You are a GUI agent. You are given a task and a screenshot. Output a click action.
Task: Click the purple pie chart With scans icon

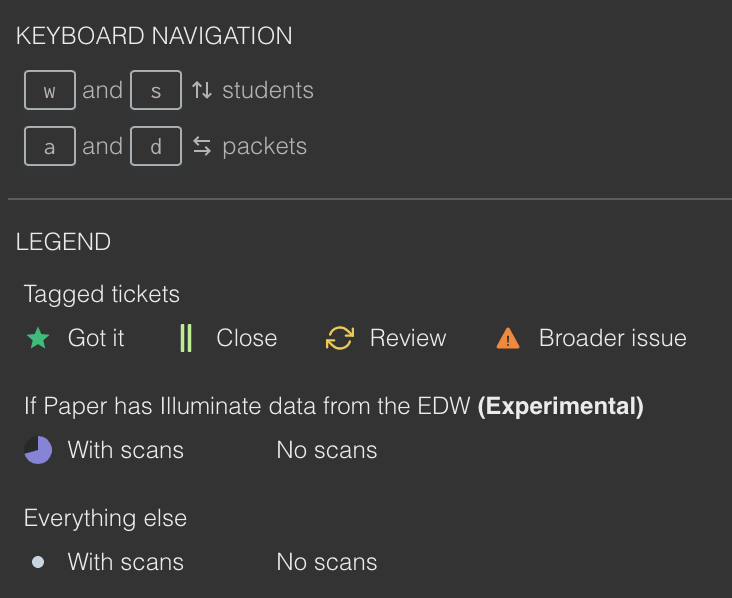tap(38, 450)
